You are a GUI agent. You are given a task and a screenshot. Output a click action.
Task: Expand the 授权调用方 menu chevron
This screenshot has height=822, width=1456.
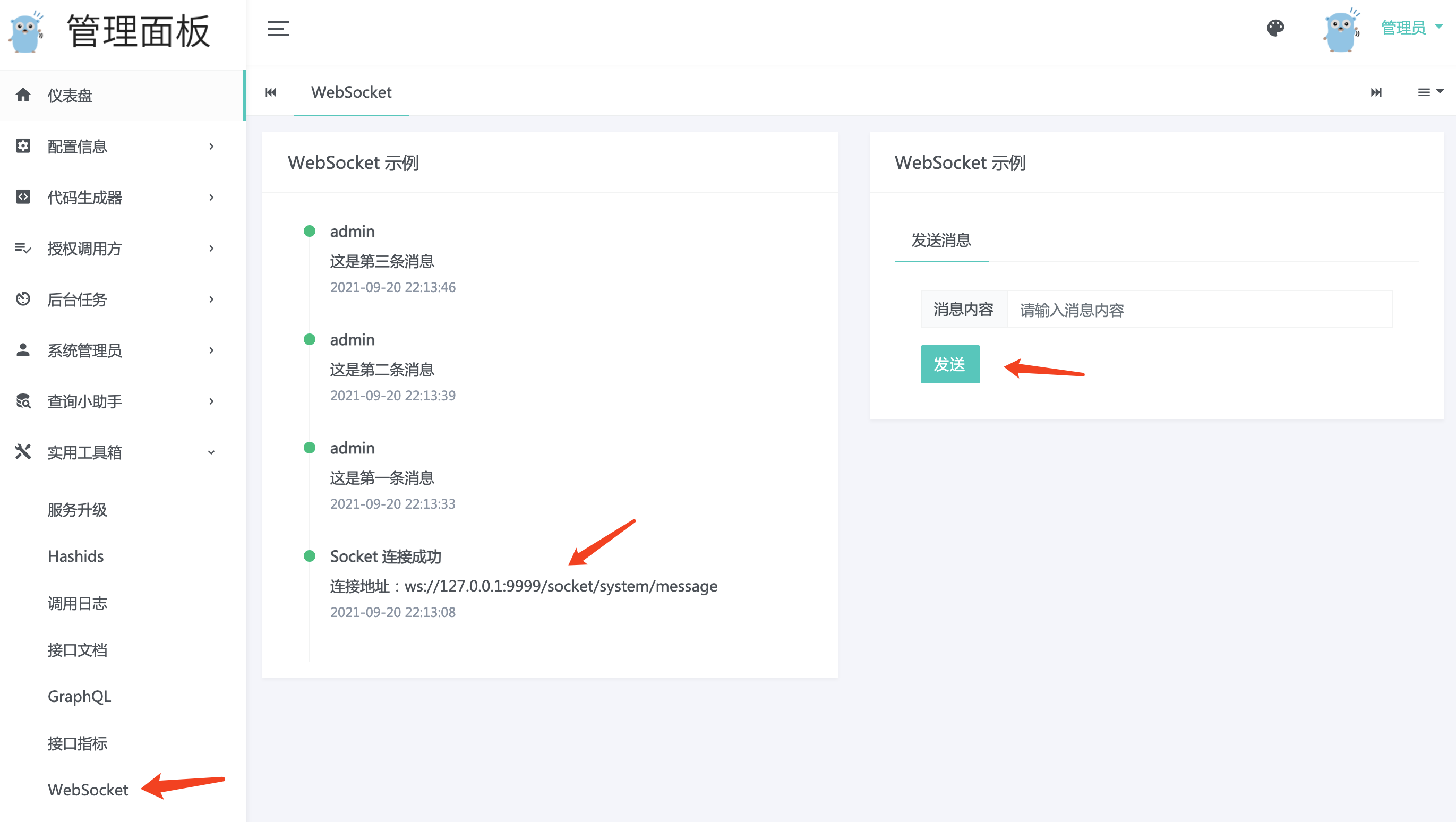click(211, 248)
